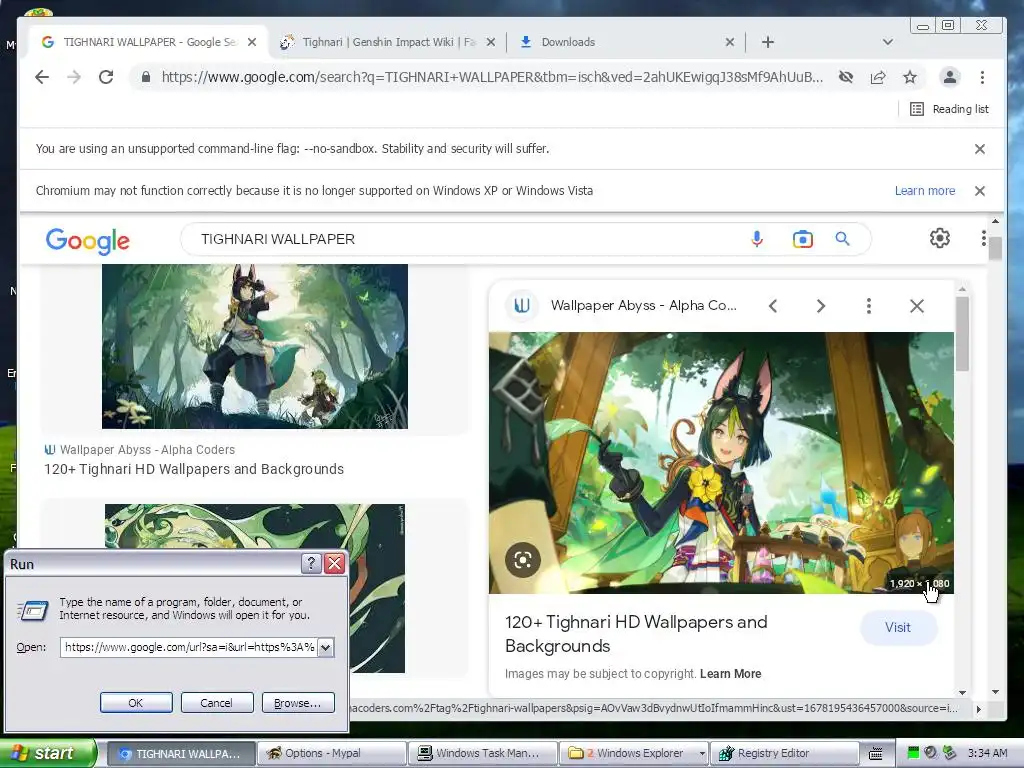Search by image with the camera icon
Screen dimensions: 1024x768
803,239
